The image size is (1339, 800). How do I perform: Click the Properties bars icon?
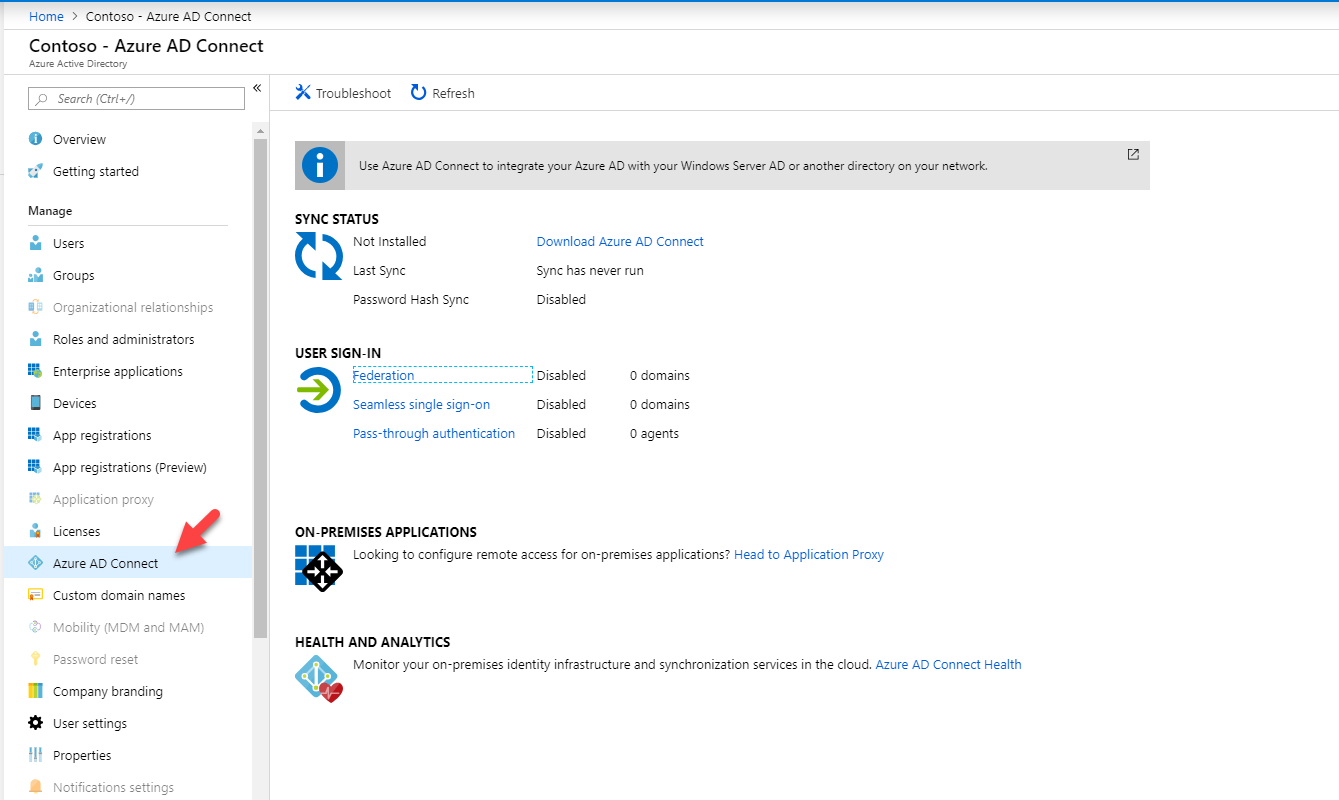pyautogui.click(x=36, y=755)
